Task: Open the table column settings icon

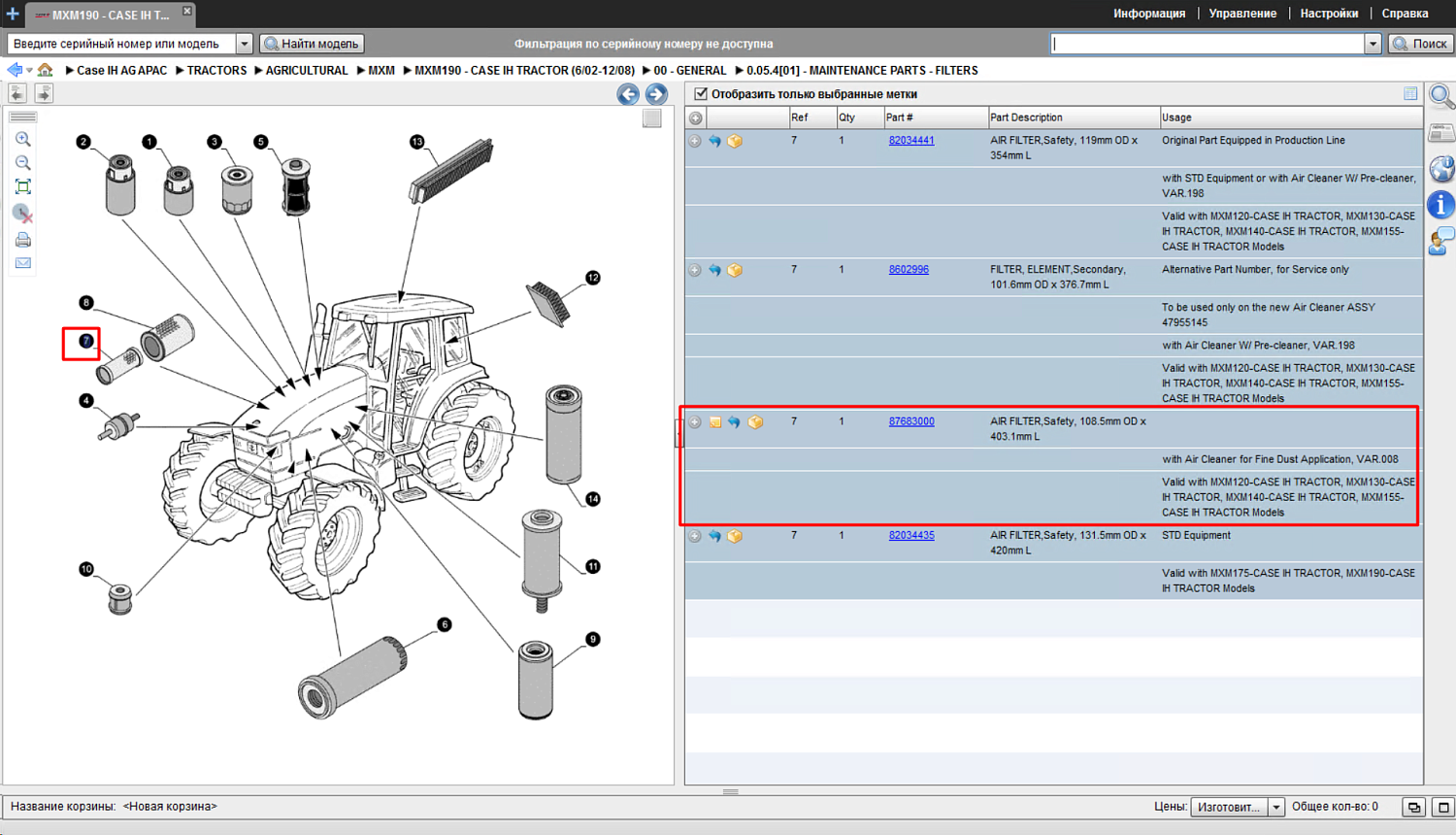Action: coord(1410,94)
